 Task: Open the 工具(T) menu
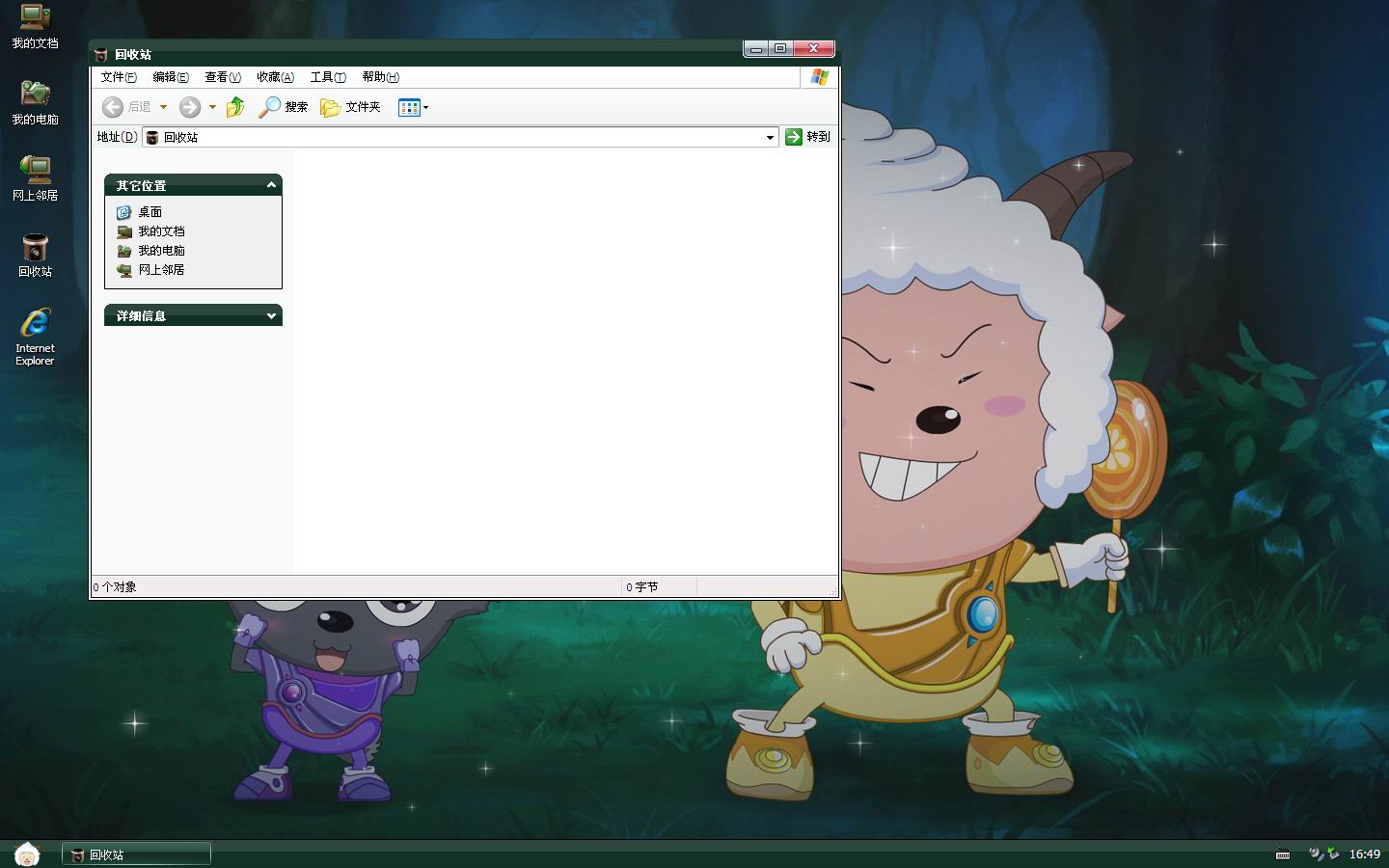tap(328, 77)
